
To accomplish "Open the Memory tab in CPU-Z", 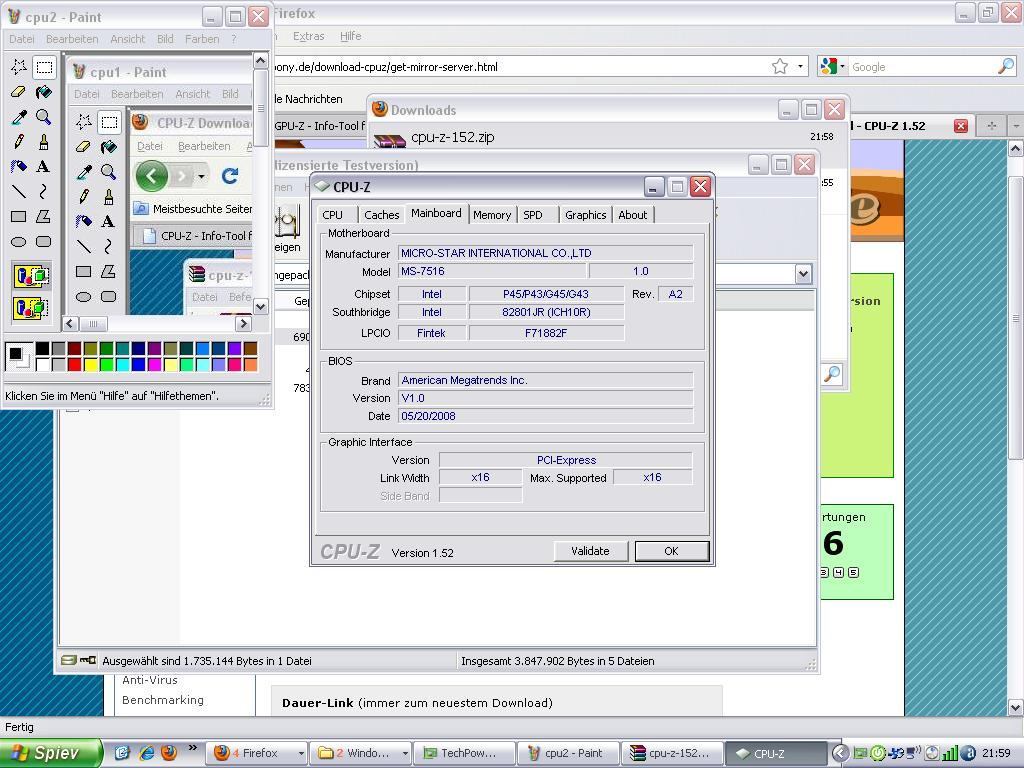I will pyautogui.click(x=492, y=215).
